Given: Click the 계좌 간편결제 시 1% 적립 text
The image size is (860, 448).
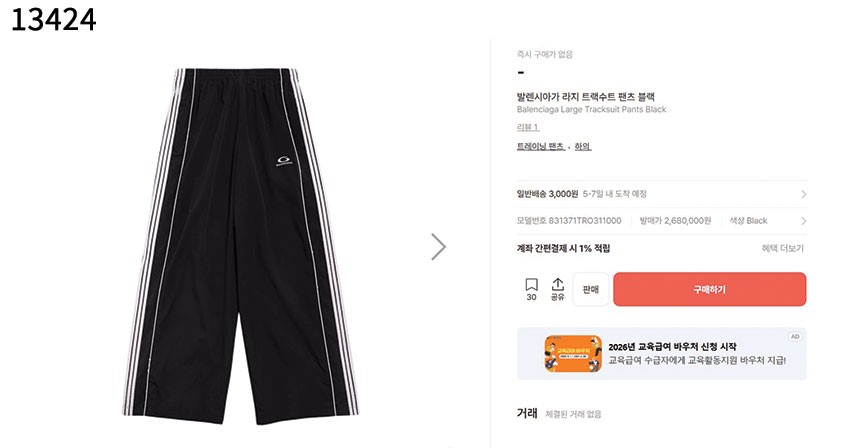Looking at the screenshot, I should [x=563, y=248].
